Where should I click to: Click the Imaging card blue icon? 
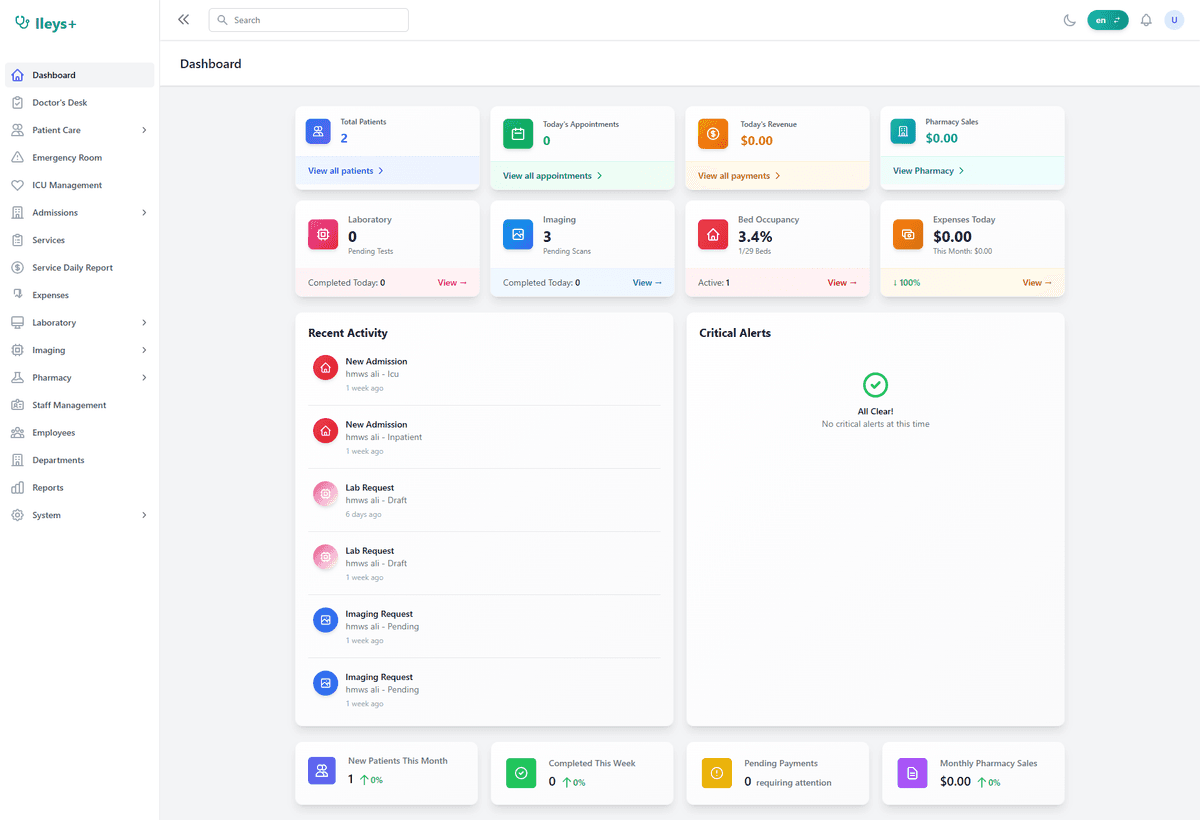518,235
